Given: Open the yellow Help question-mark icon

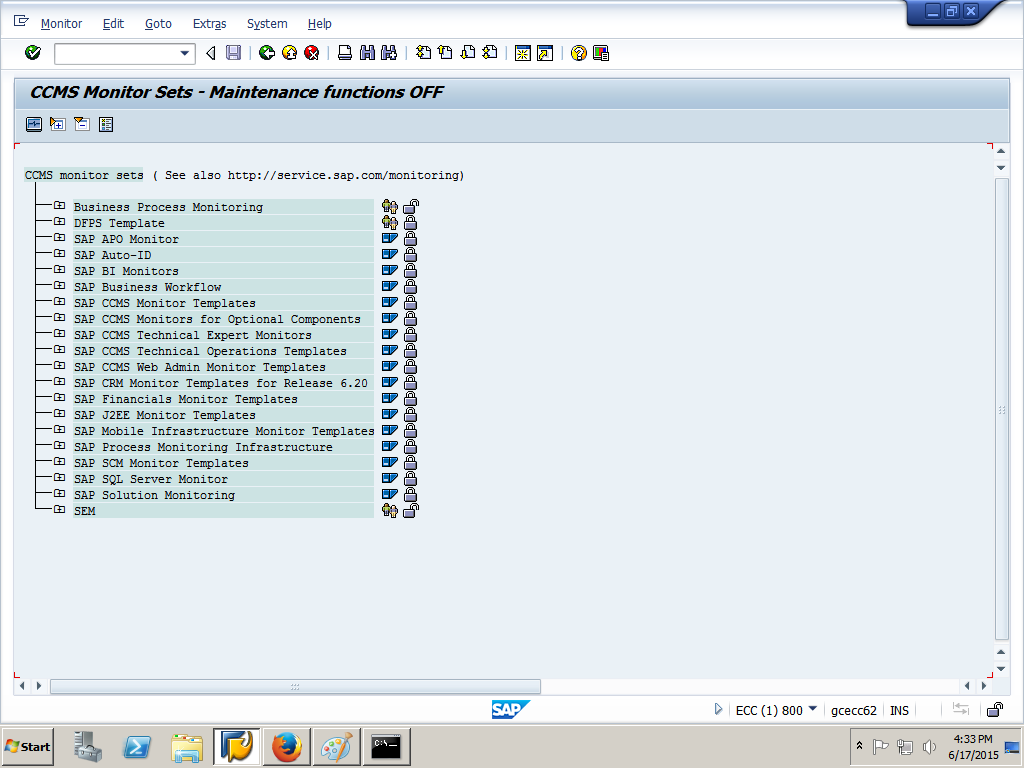Looking at the screenshot, I should 579,53.
